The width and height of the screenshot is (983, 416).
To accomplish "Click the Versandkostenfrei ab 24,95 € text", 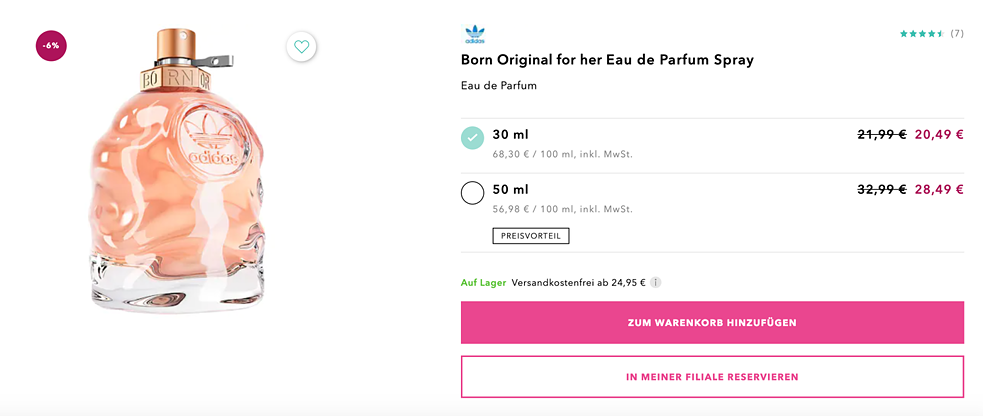I will click(578, 283).
